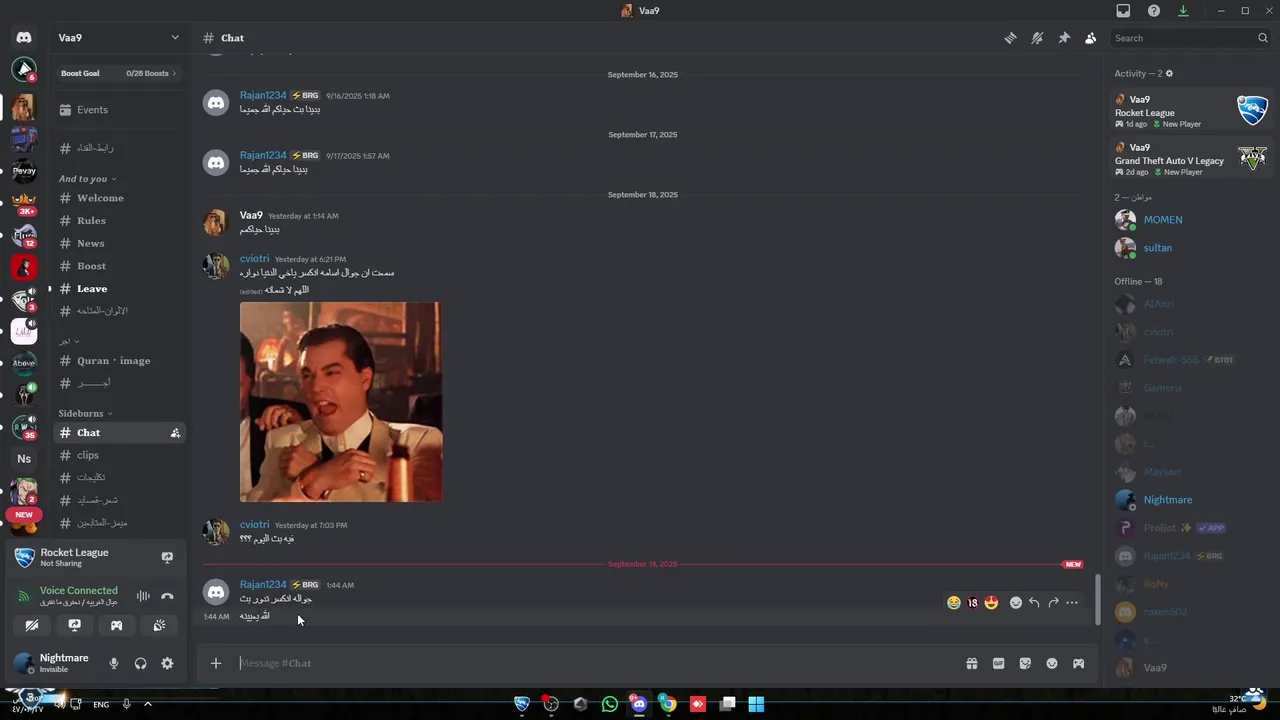Click the joy emoji quick reaction

[x=954, y=603]
